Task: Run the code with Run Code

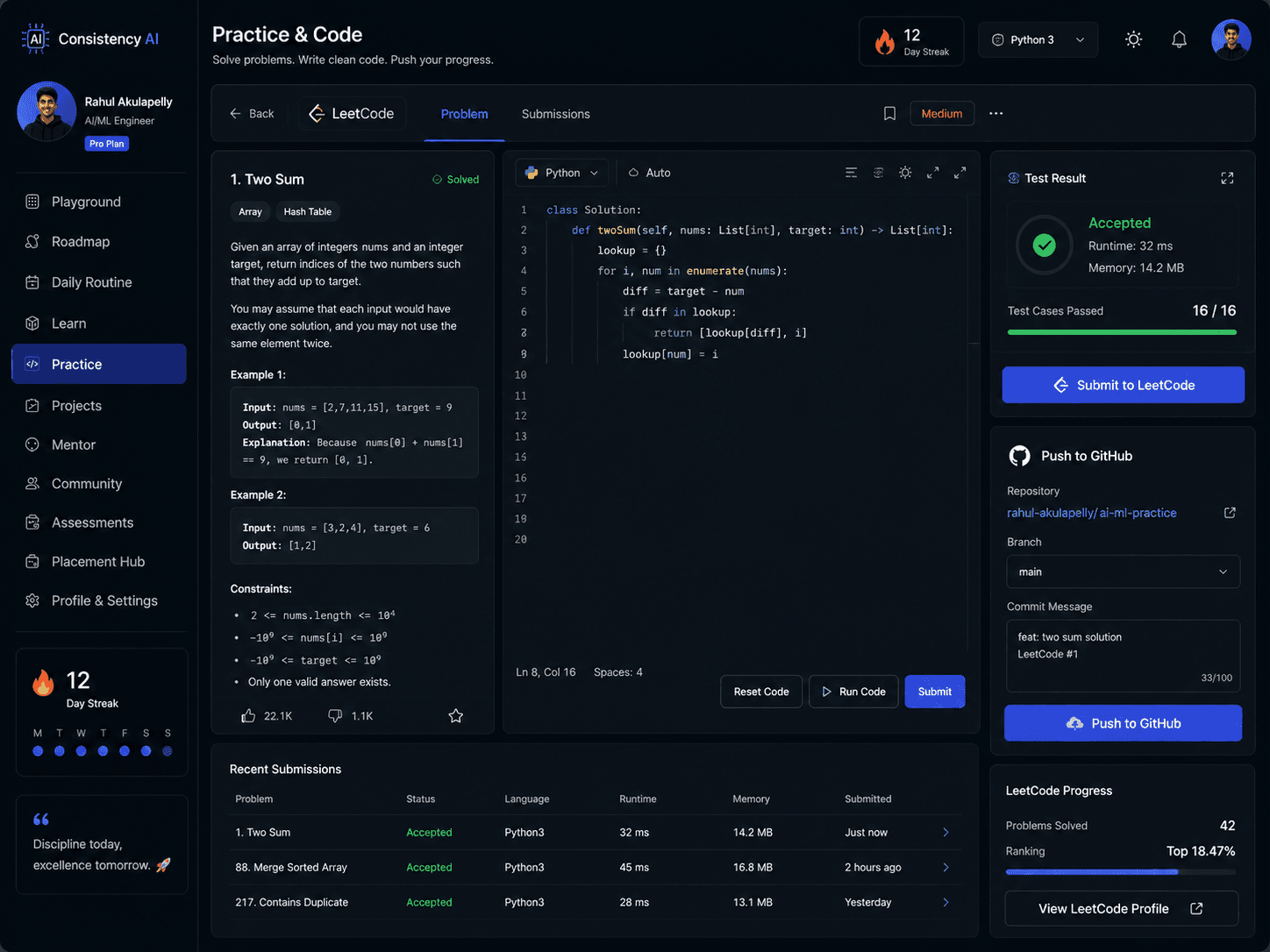Action: (x=853, y=692)
